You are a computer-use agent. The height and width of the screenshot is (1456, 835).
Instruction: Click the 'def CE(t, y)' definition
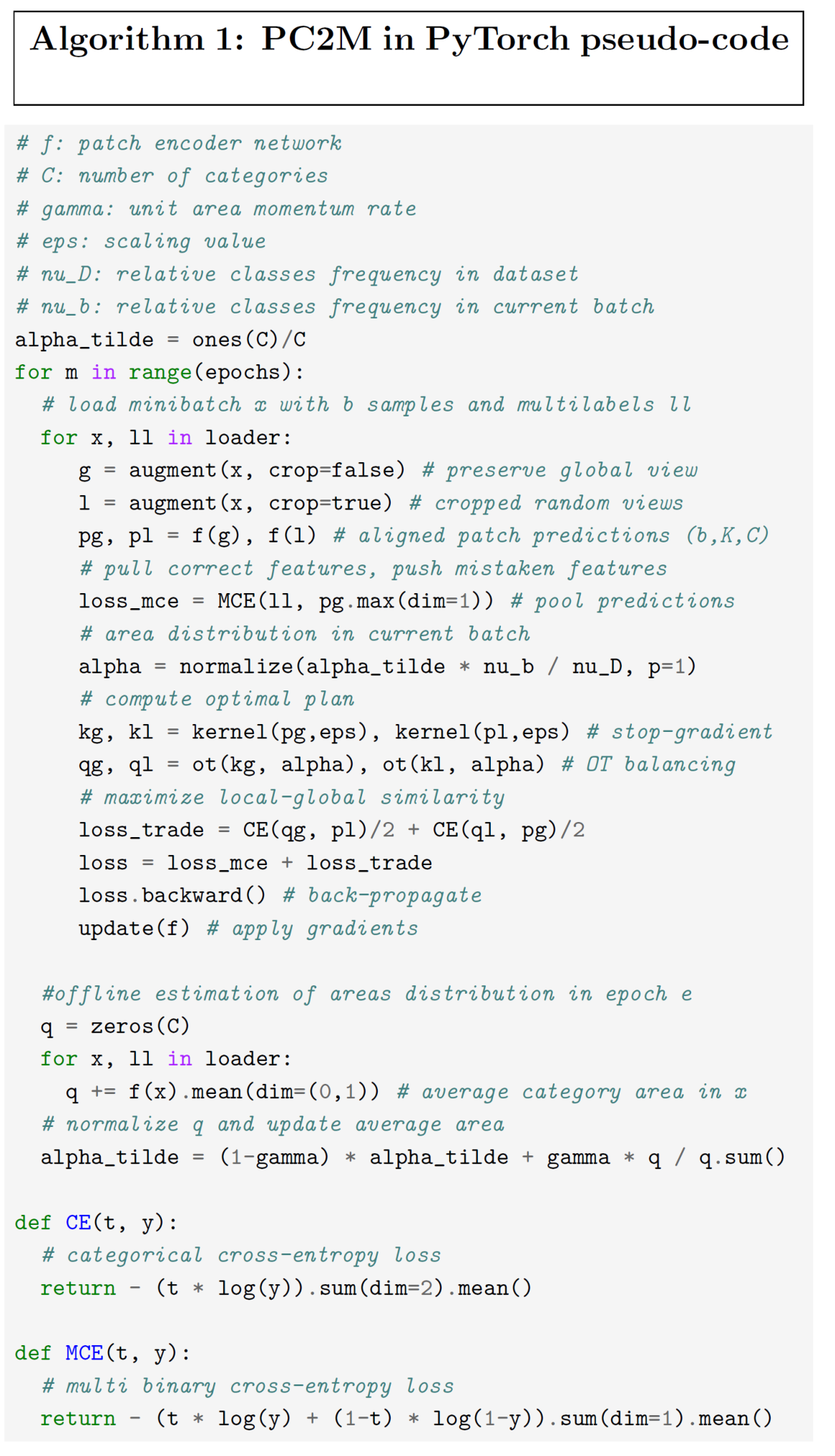point(97,1223)
